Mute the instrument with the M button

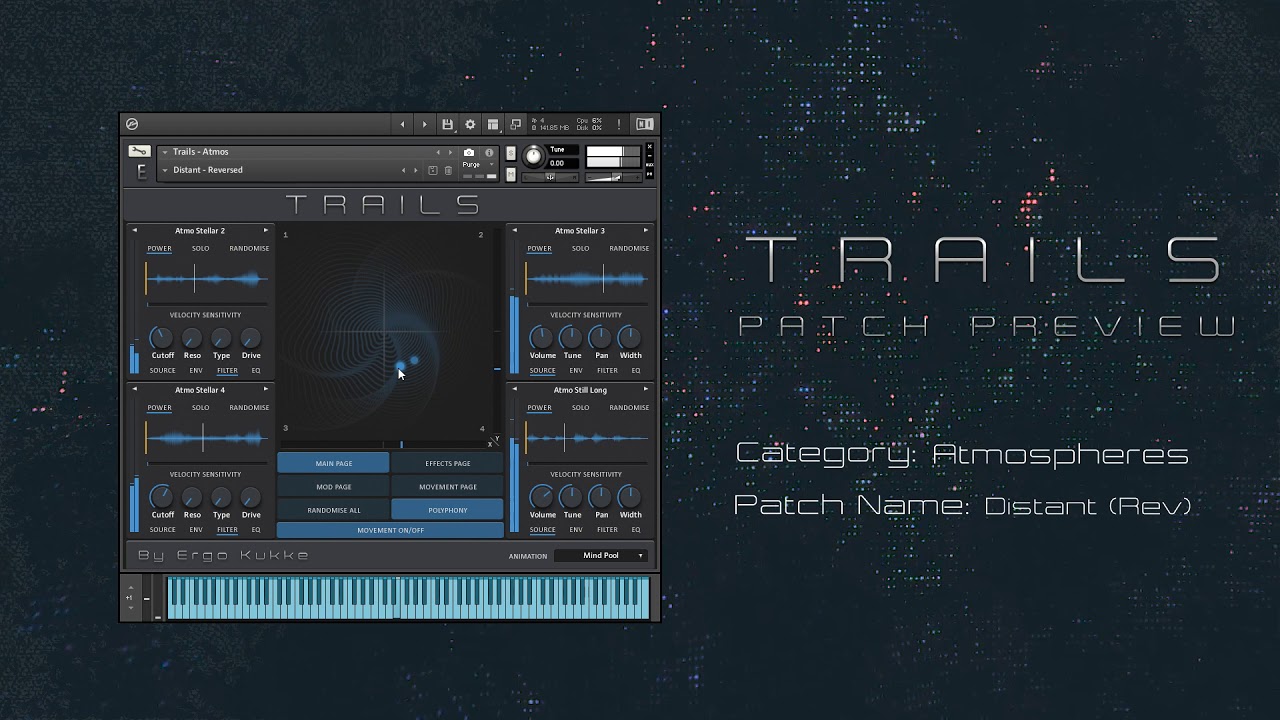click(x=511, y=174)
